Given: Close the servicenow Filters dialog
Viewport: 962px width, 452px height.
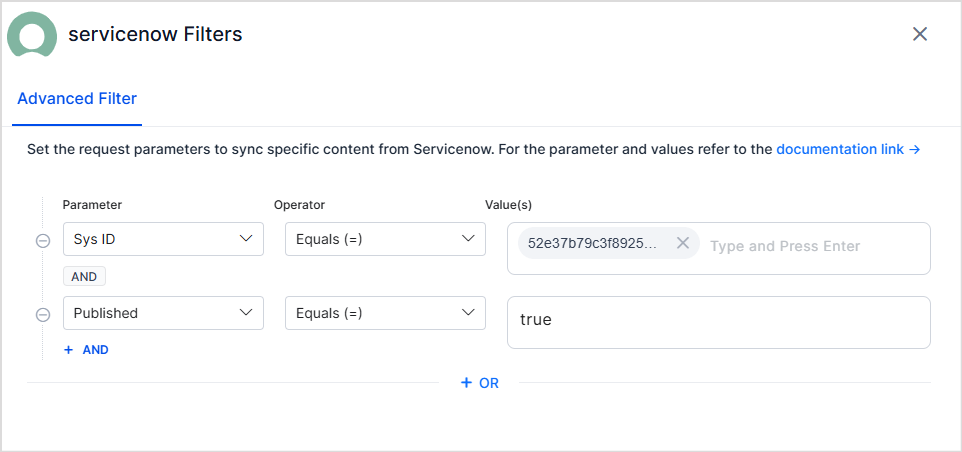Looking at the screenshot, I should tap(920, 34).
